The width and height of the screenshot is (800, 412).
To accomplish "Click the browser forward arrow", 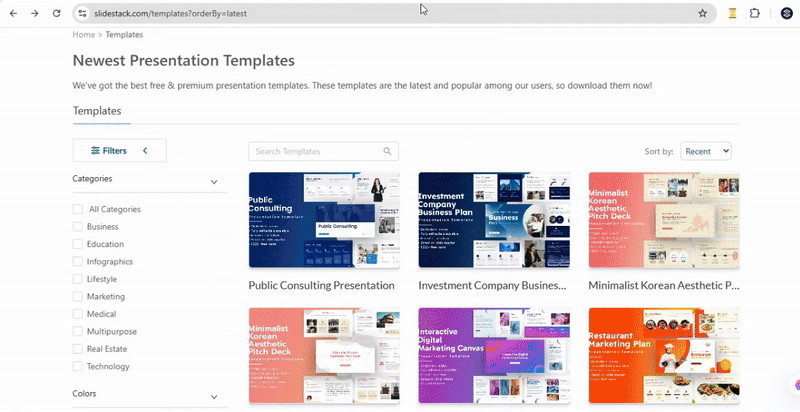I will (x=34, y=14).
